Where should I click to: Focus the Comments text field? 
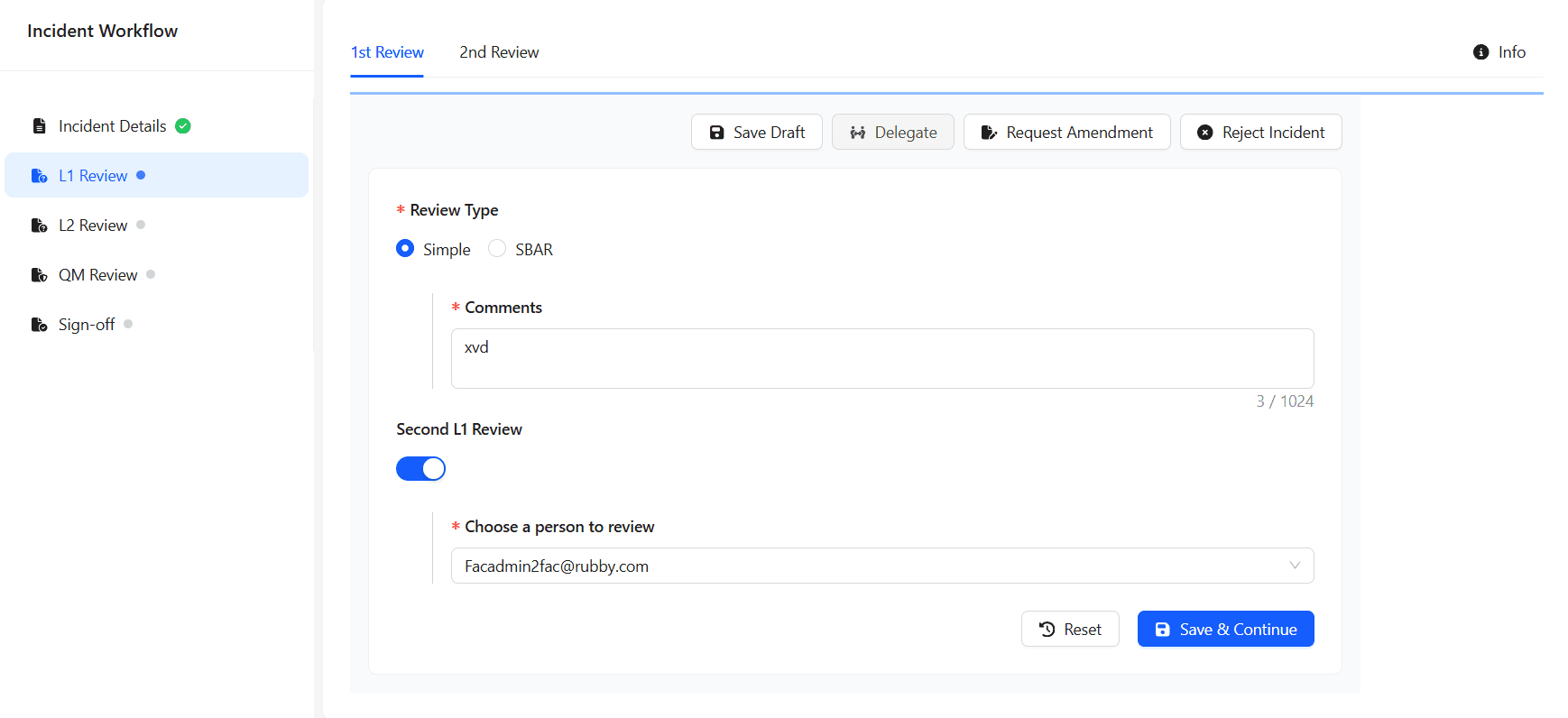pyautogui.click(x=881, y=358)
